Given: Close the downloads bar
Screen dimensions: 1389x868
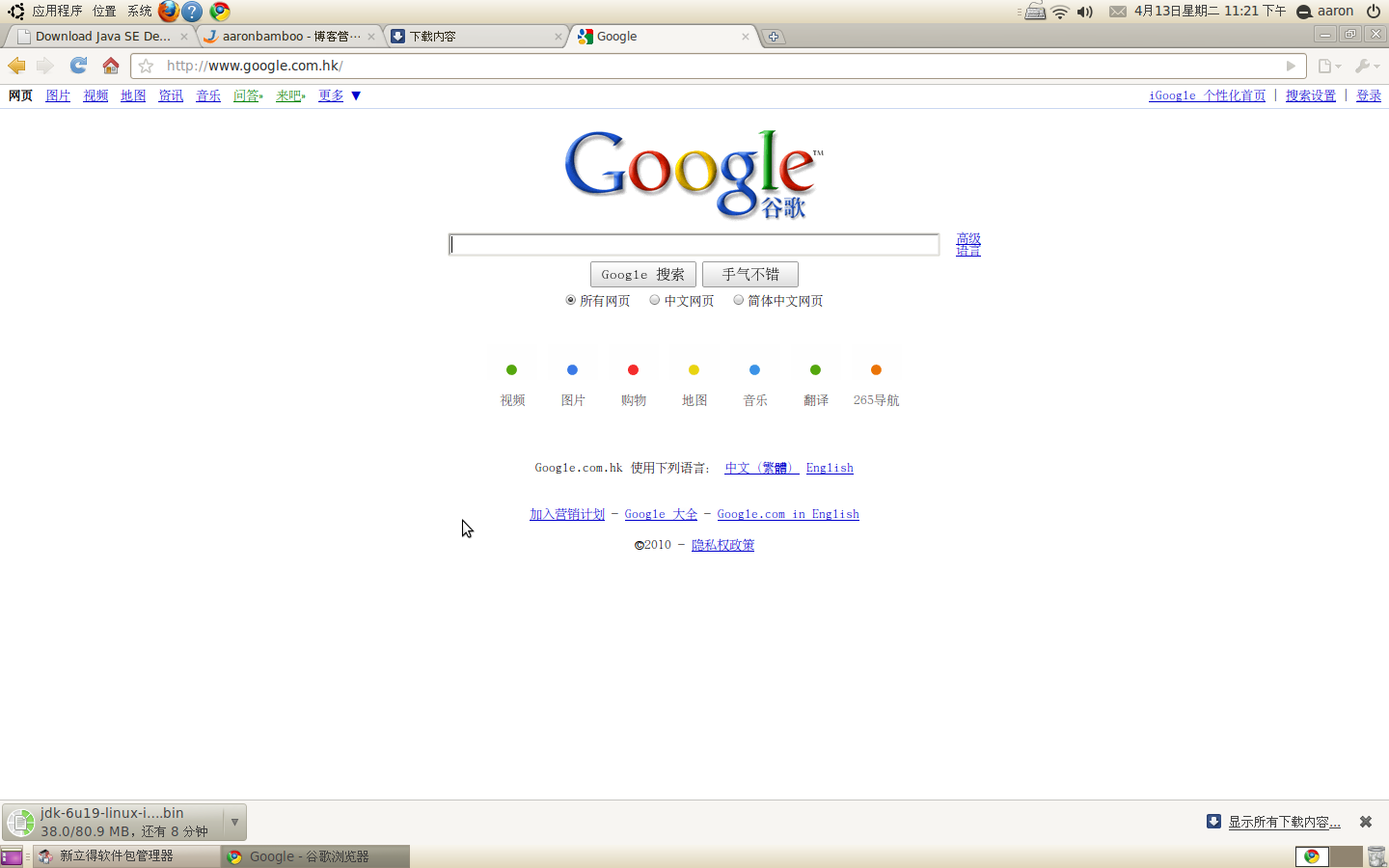Looking at the screenshot, I should [1366, 822].
